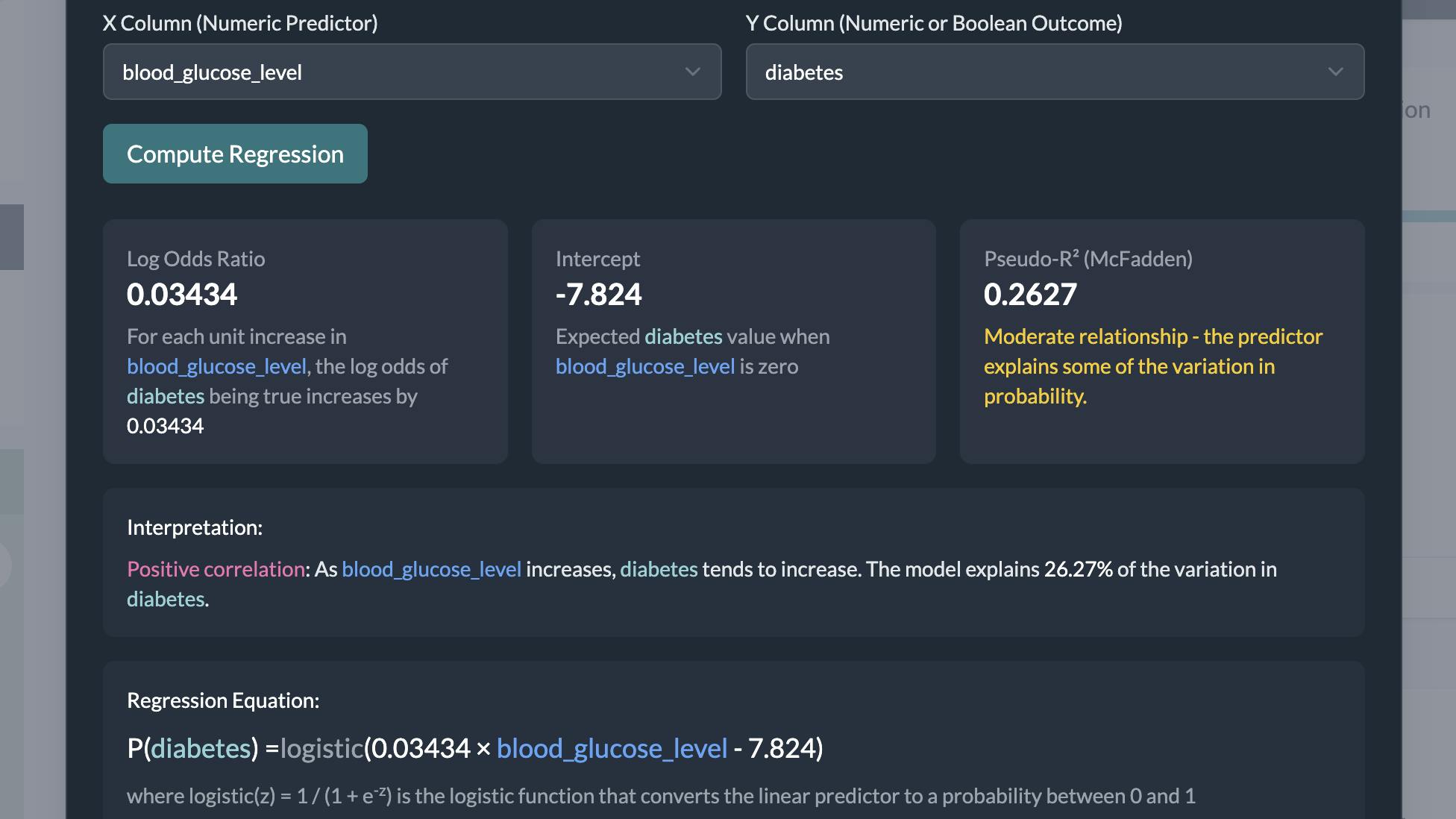Viewport: 1456px width, 819px height.
Task: Open the X Column blood_glucose_level dropdown
Action: [x=410, y=72]
